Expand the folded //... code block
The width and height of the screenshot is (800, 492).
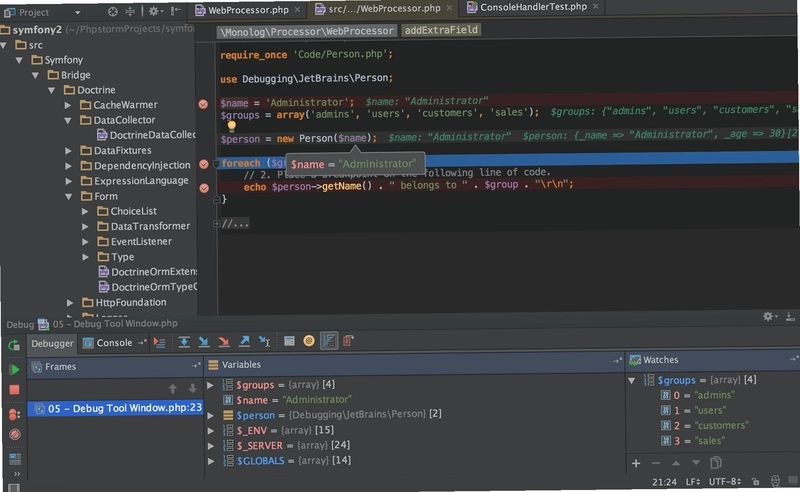point(216,224)
